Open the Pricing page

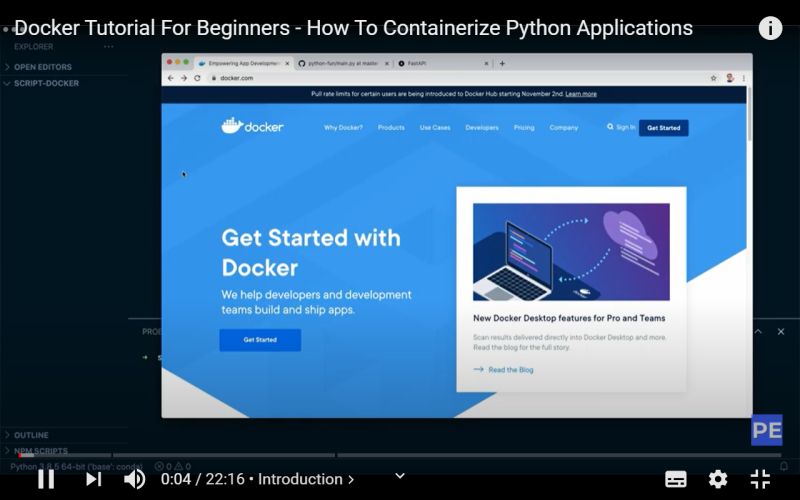524,128
